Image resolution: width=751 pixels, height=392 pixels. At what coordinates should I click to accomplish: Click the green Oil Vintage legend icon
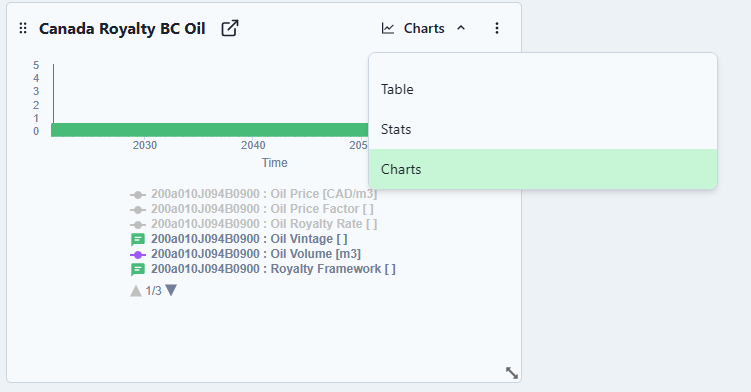pos(138,239)
